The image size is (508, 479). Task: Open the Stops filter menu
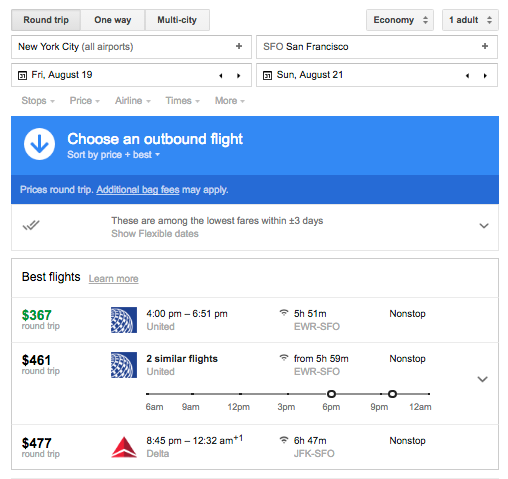38,101
